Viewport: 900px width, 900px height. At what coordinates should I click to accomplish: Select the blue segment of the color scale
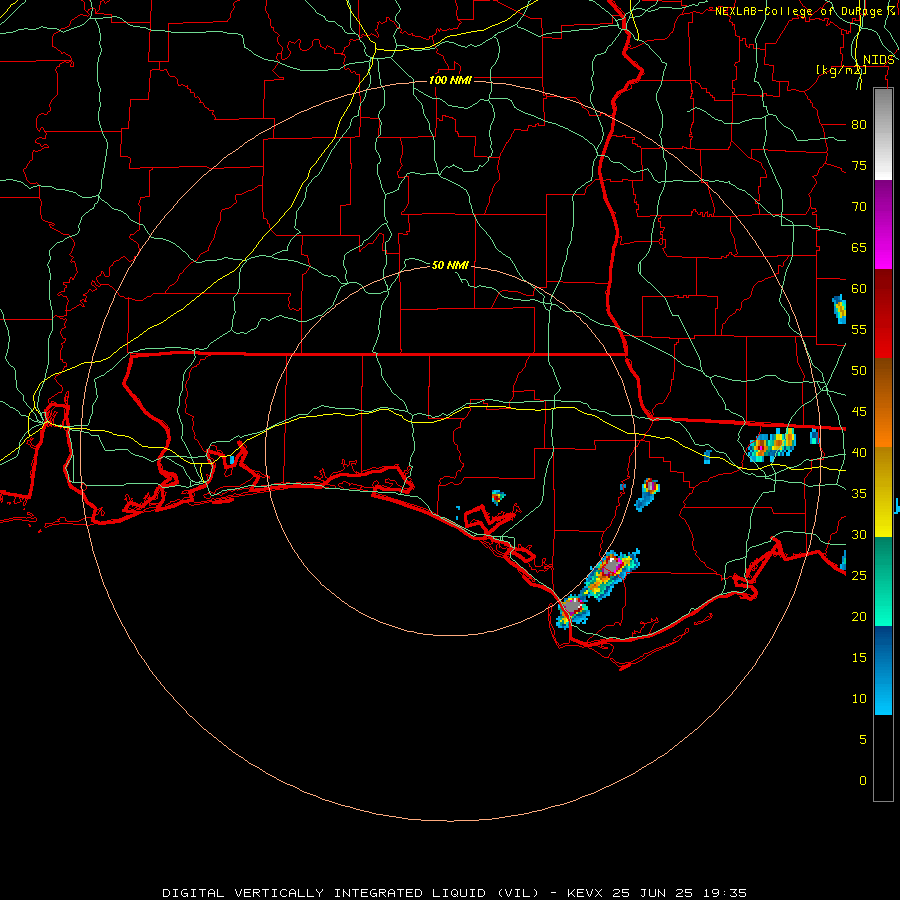click(x=883, y=670)
